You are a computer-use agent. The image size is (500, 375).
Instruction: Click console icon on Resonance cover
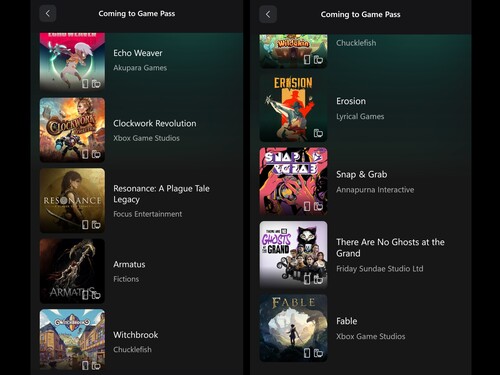point(85,225)
